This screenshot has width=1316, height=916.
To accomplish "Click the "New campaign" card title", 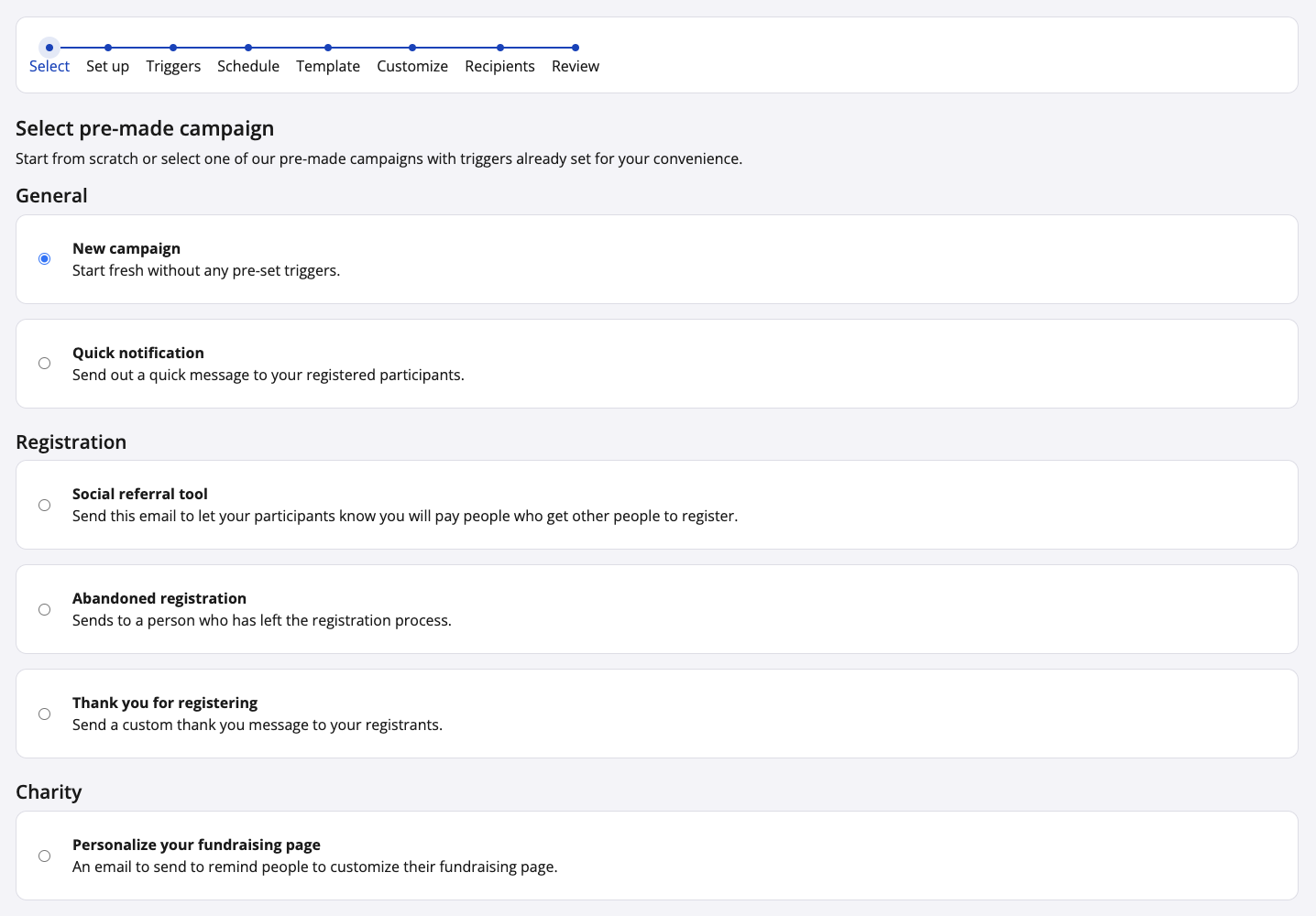I will click(x=126, y=248).
